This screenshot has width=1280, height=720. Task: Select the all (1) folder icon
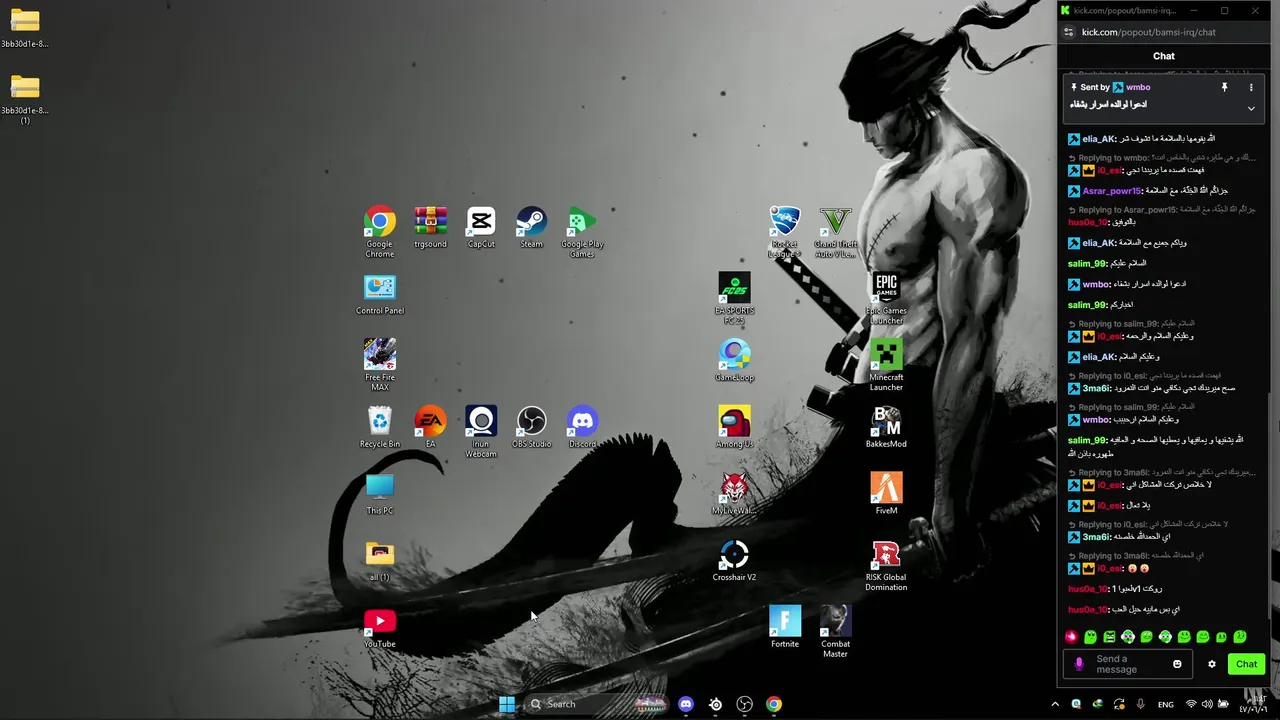point(379,561)
